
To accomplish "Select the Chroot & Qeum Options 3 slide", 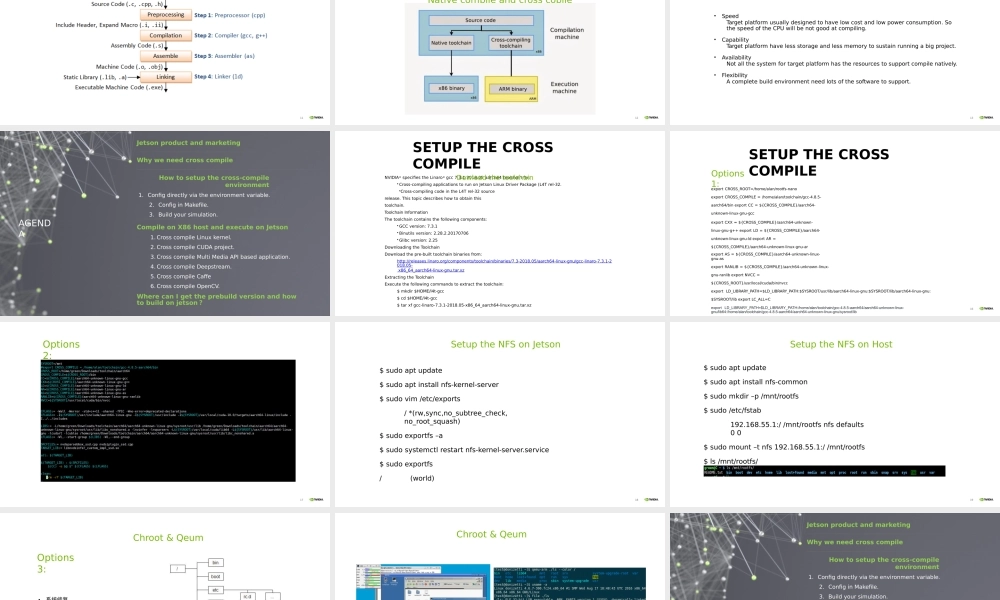I will 165,557.
